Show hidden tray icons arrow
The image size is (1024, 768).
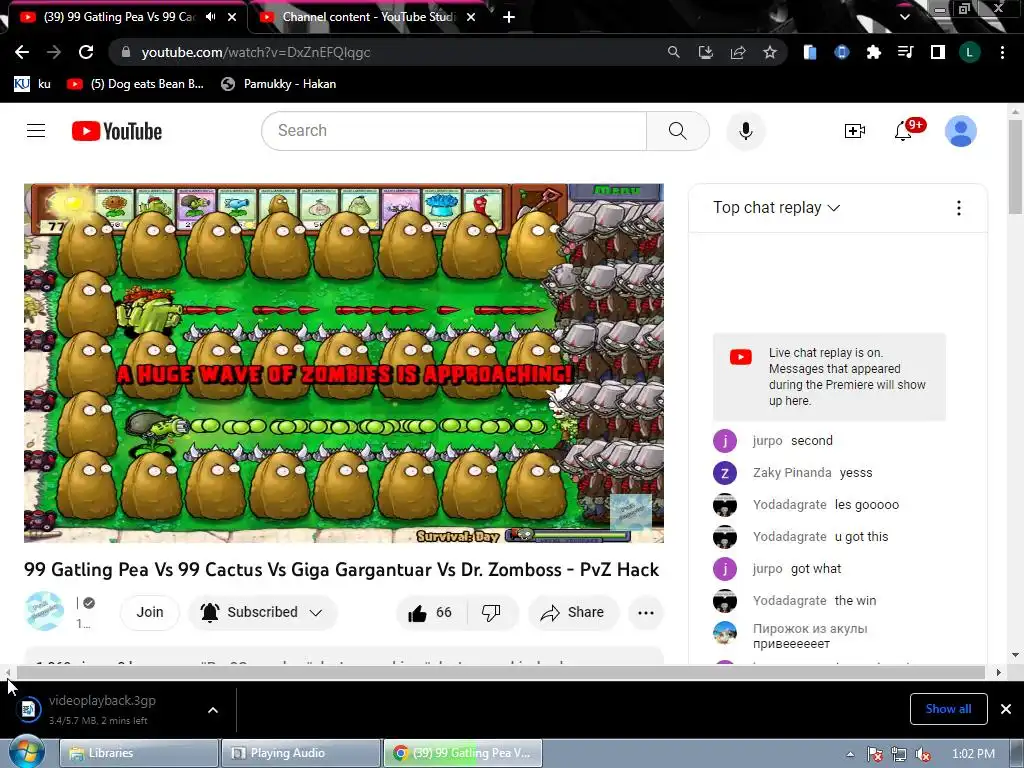tap(850, 754)
